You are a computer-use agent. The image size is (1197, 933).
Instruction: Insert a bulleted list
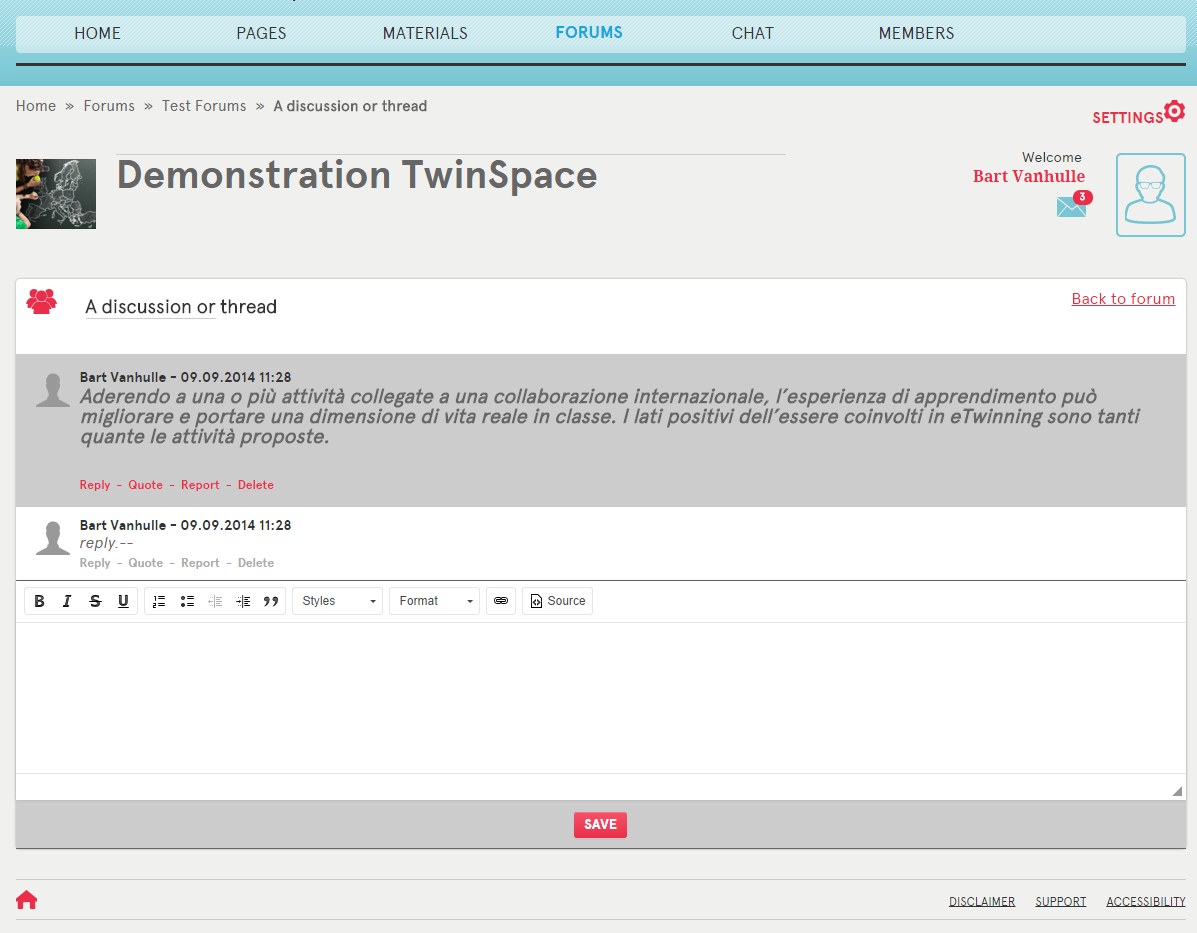pos(187,601)
